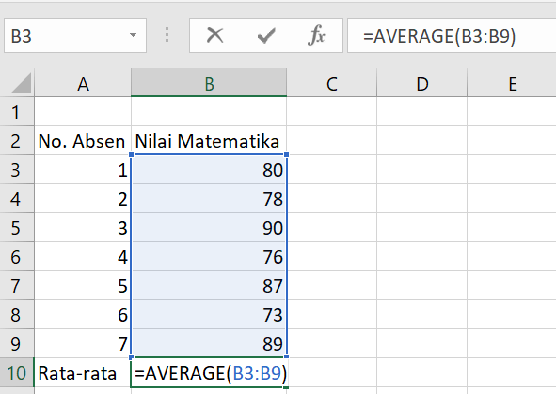
Task: Click the cell with value 80
Action: point(209,170)
